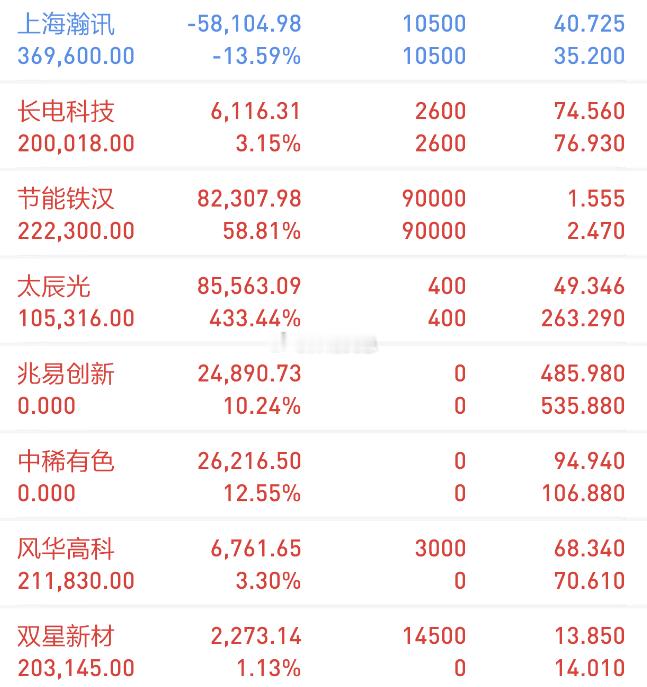The image size is (647, 687).
Task: Tap the -13.59% loss percentage
Action: pyautogui.click(x=257, y=56)
